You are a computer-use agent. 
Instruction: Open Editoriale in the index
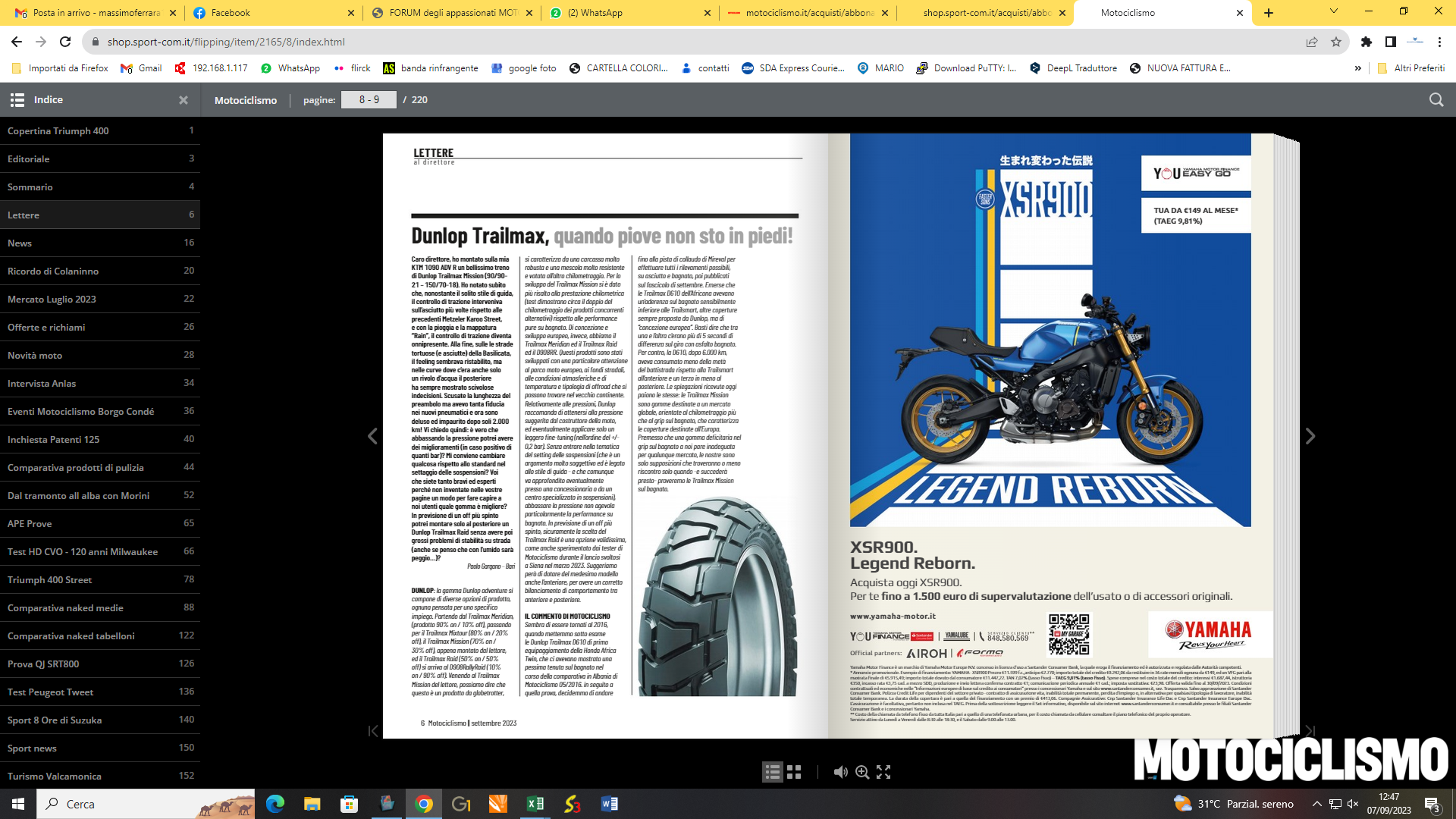click(100, 158)
